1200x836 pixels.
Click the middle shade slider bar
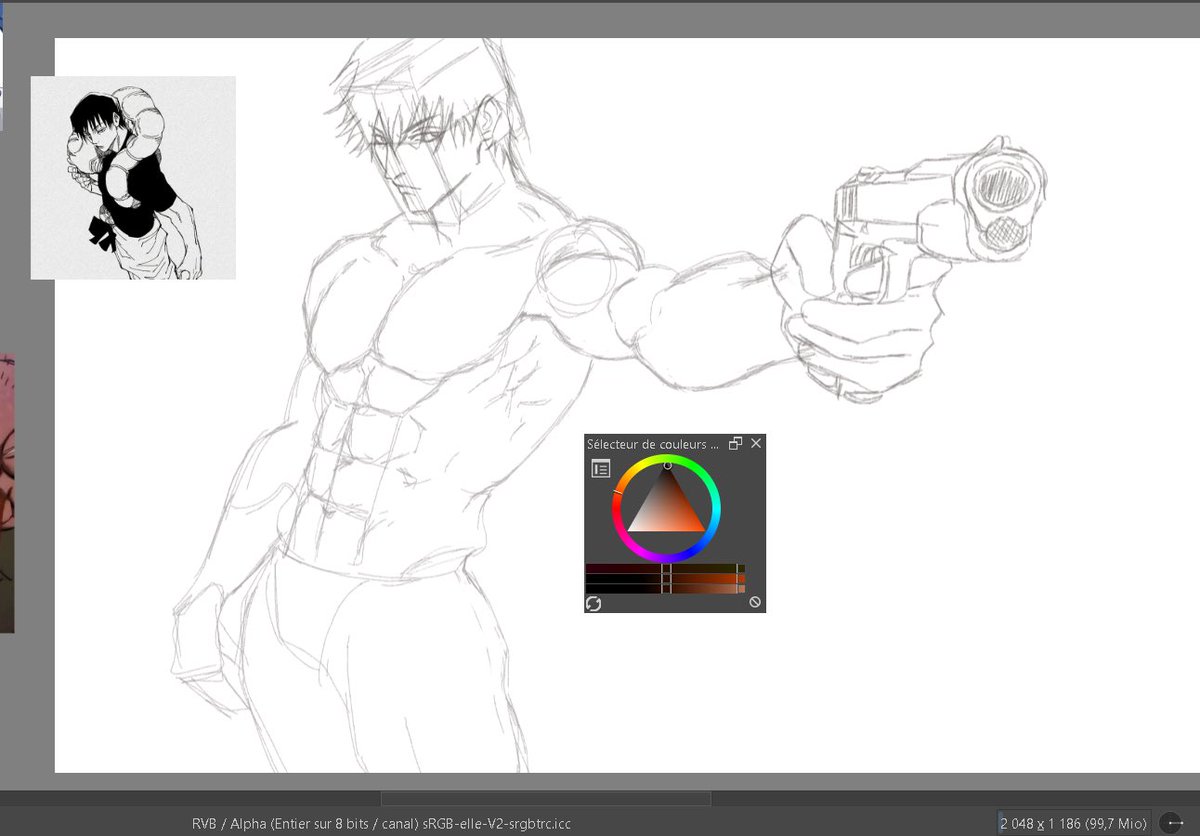point(665,578)
